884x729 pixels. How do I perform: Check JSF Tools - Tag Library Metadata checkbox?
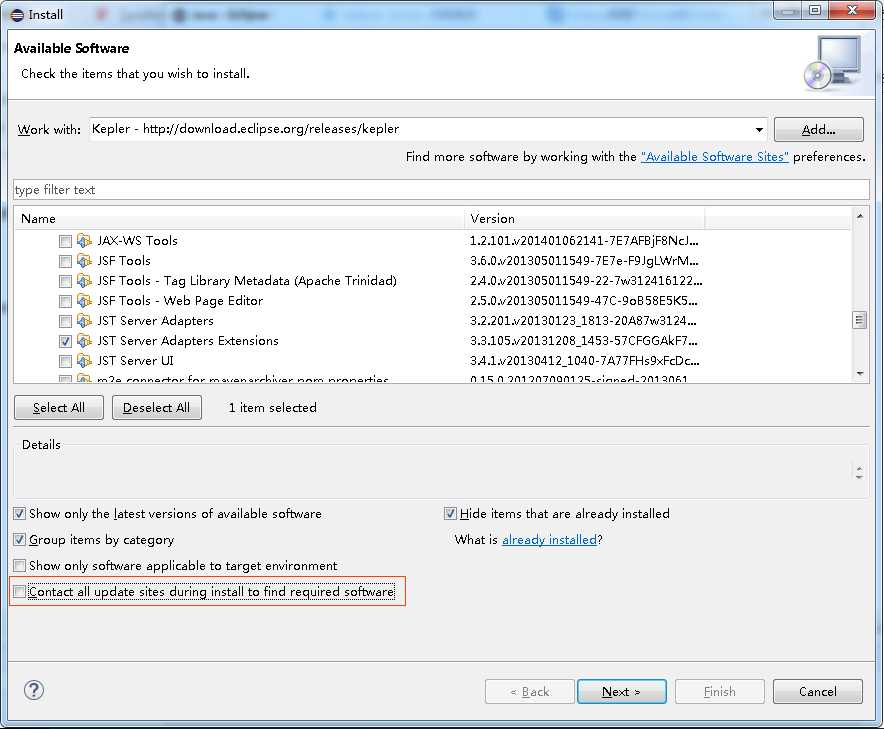(65, 281)
